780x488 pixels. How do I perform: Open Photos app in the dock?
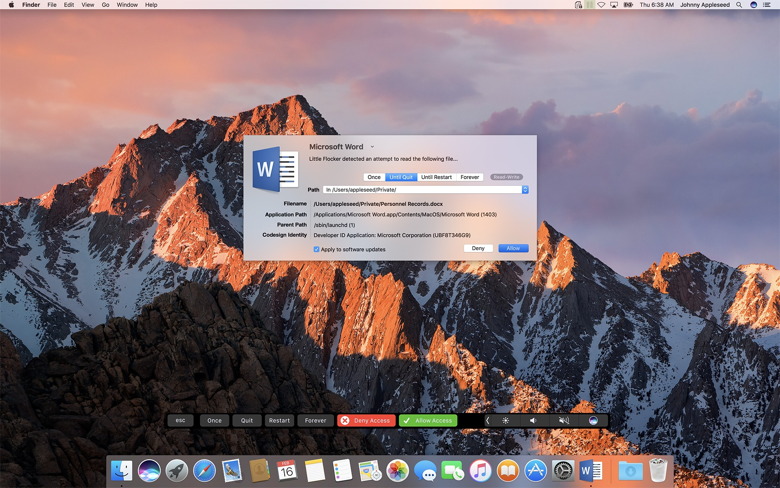coord(397,470)
